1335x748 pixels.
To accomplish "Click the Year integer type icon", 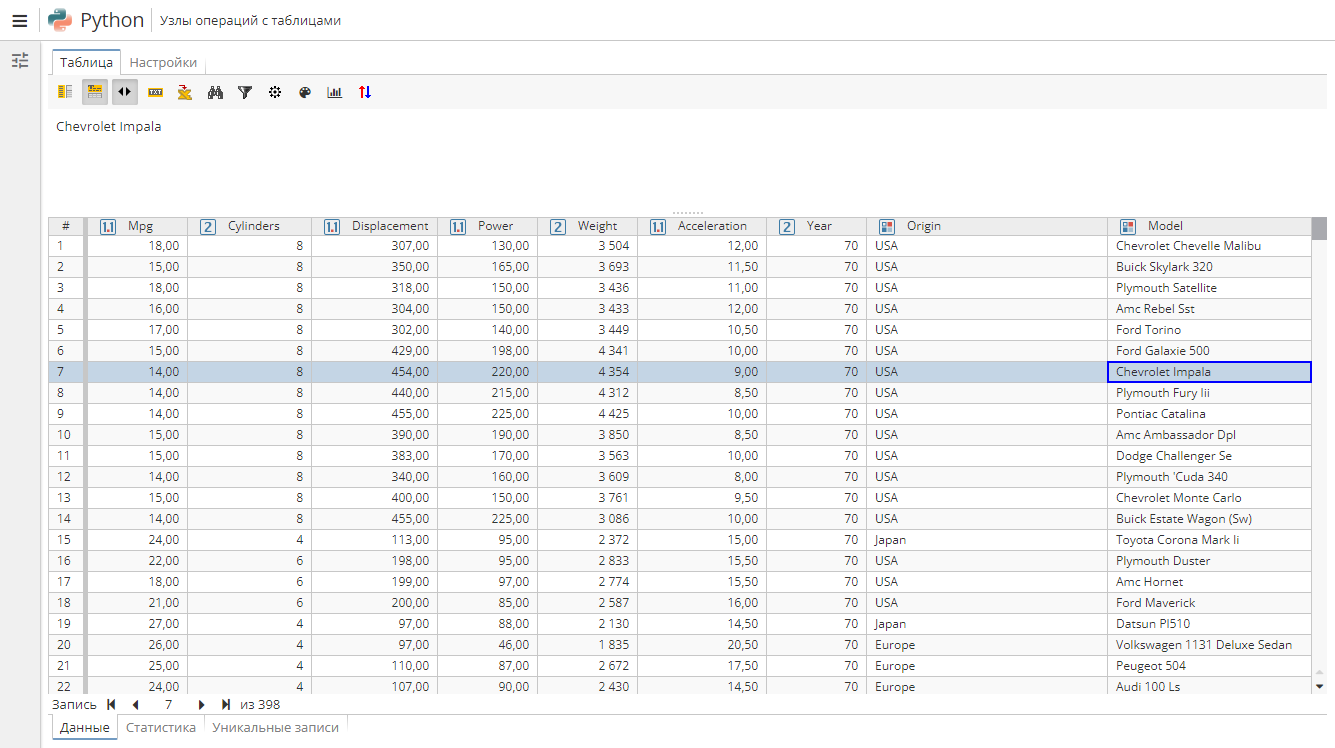I will click(x=787, y=227).
